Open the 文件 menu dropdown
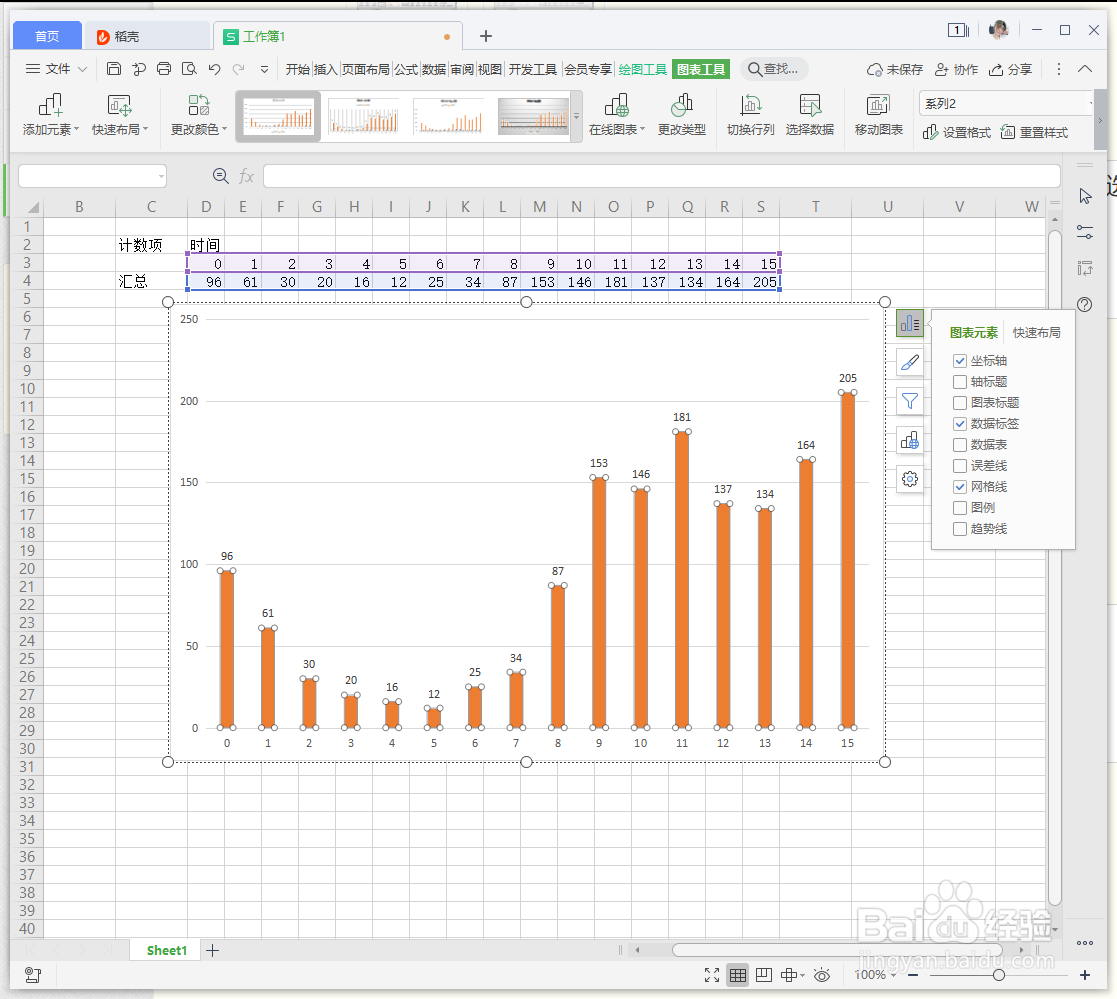The image size is (1117, 999). (56, 68)
